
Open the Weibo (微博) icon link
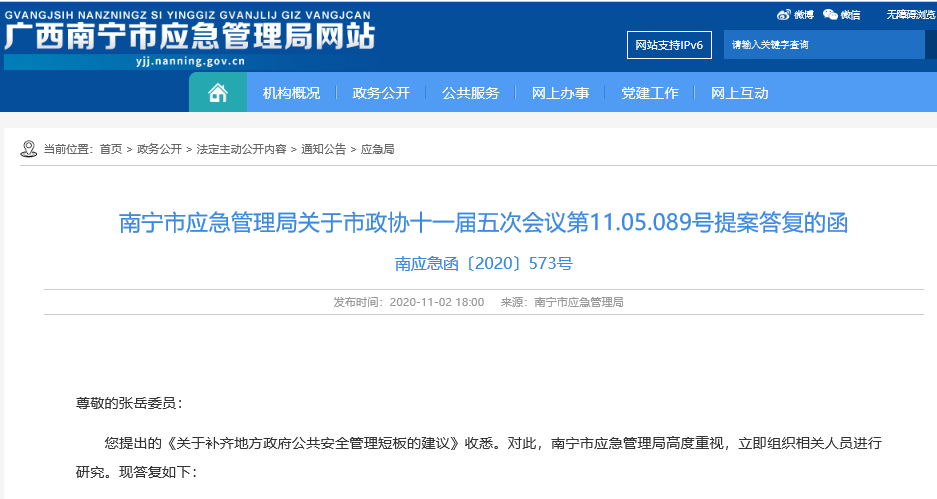795,15
